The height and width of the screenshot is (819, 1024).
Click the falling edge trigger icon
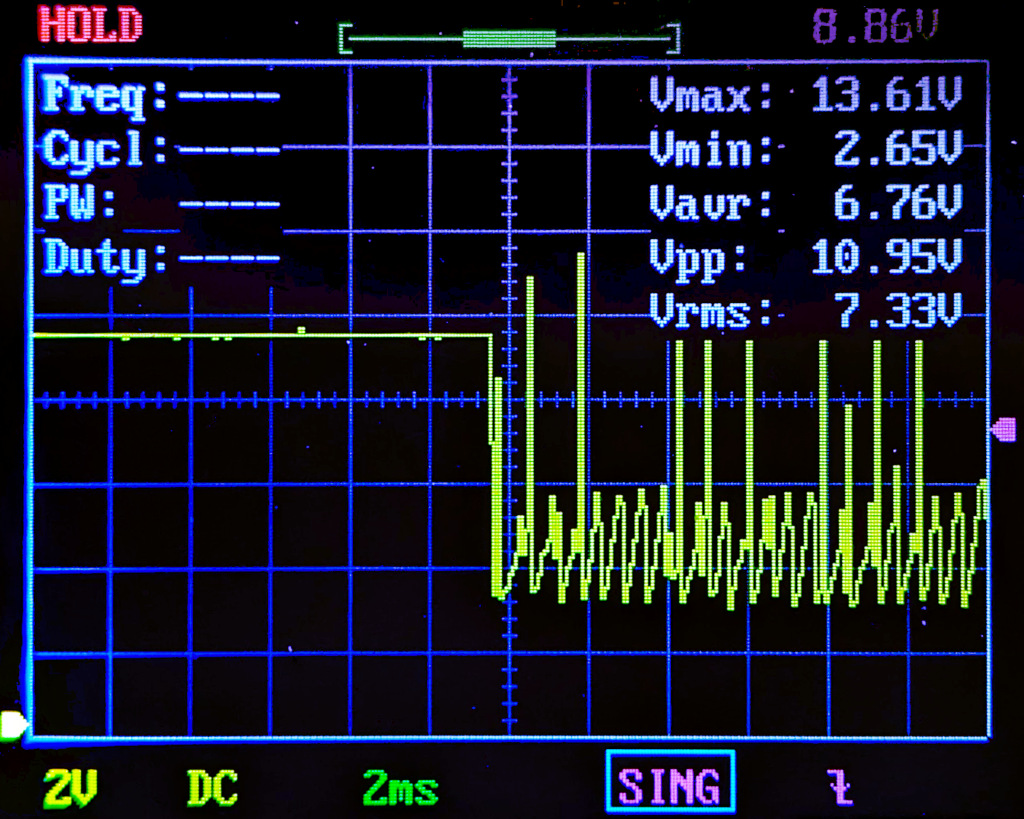pyautogui.click(x=840, y=787)
